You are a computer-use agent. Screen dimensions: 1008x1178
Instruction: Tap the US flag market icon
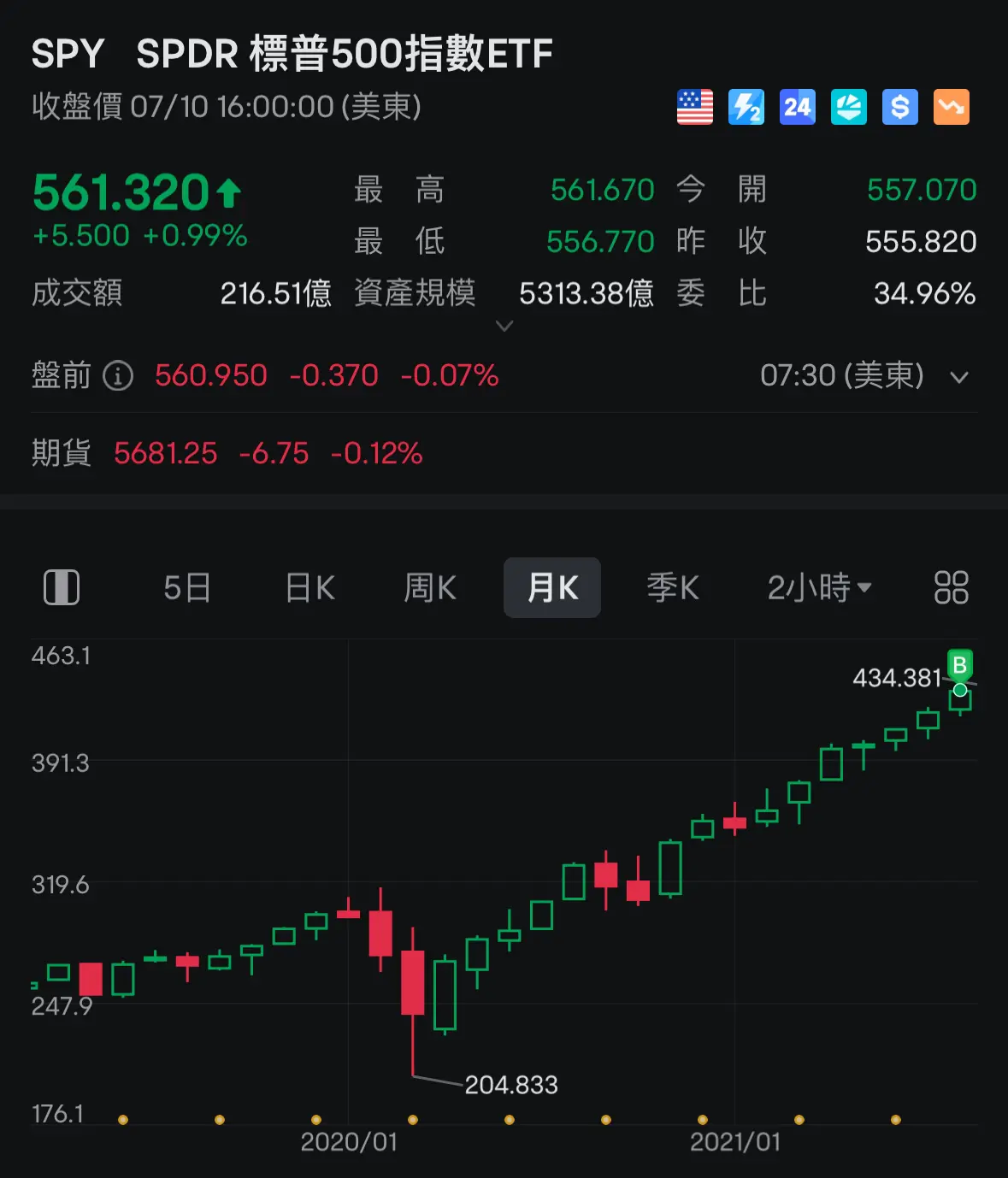coord(694,107)
